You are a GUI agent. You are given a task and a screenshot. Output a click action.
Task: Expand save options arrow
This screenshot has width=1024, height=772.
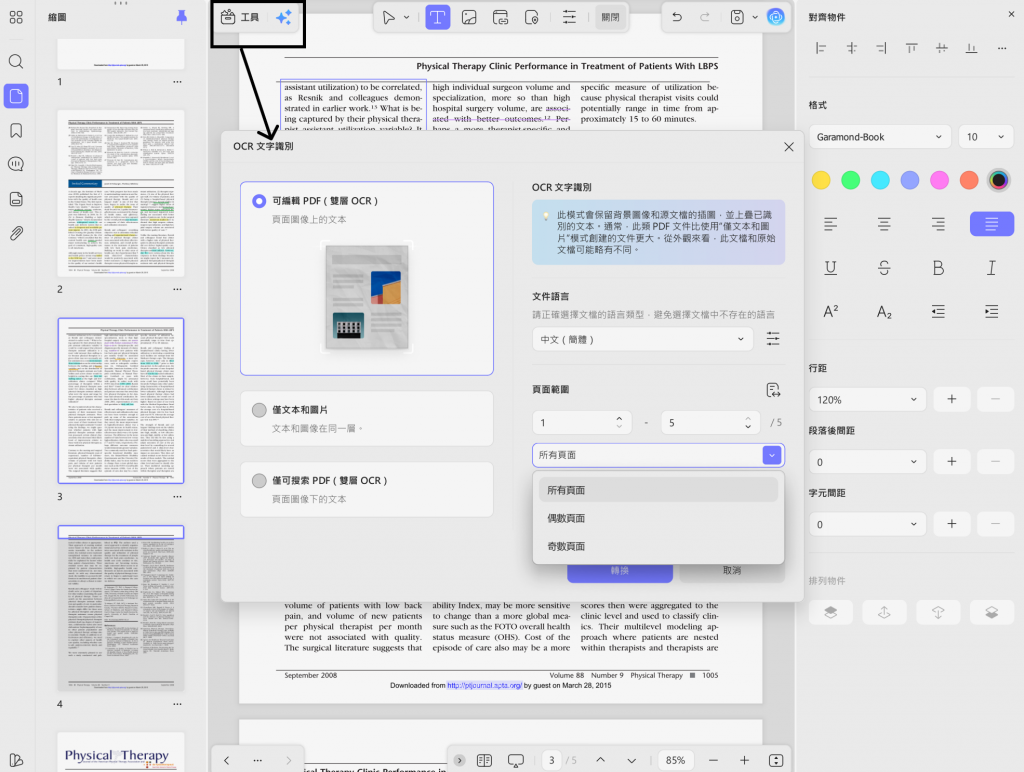pyautogui.click(x=754, y=18)
